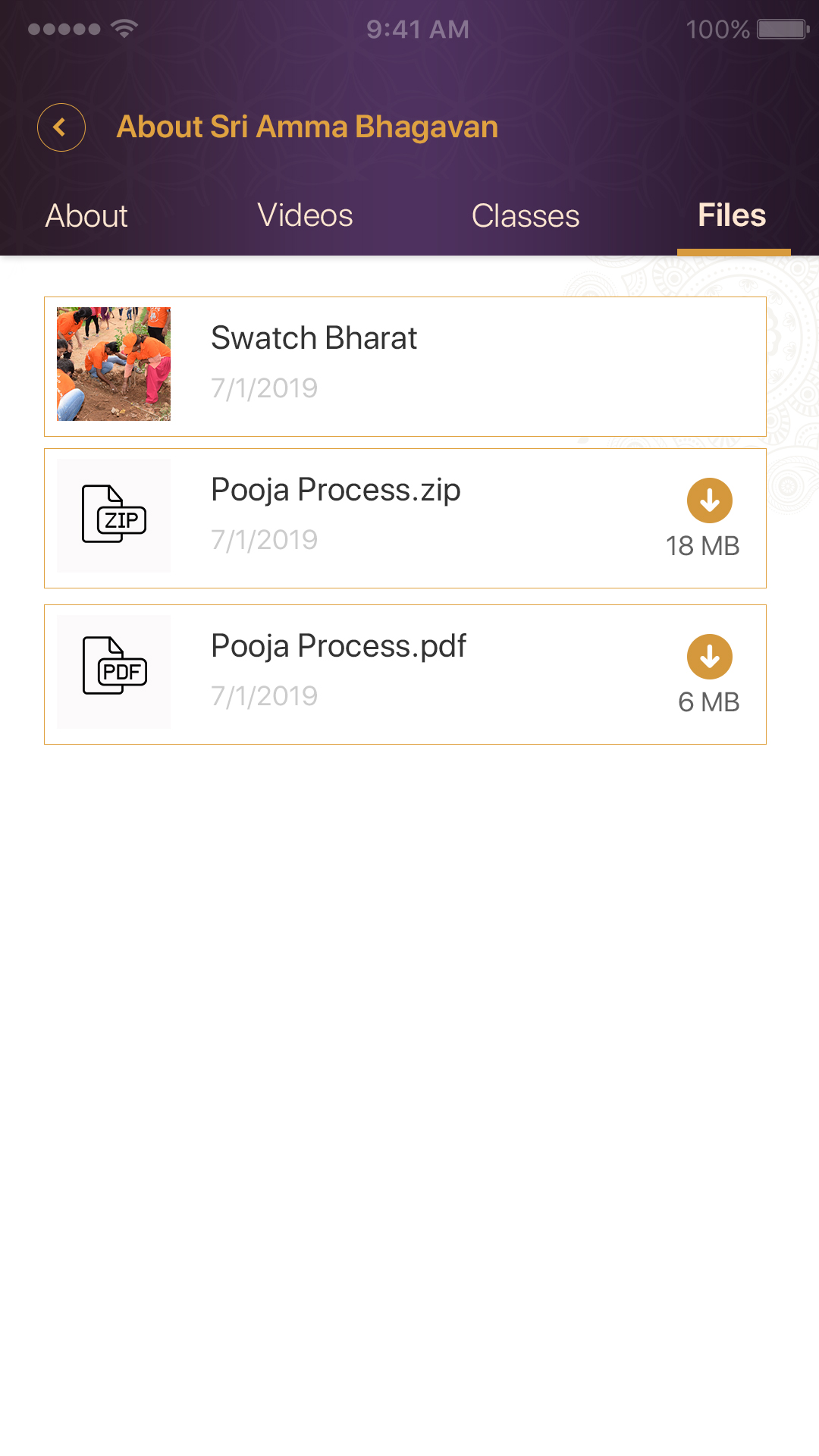The width and height of the screenshot is (819, 1456).
Task: Download the Pooja Process.zip file
Action: [709, 500]
